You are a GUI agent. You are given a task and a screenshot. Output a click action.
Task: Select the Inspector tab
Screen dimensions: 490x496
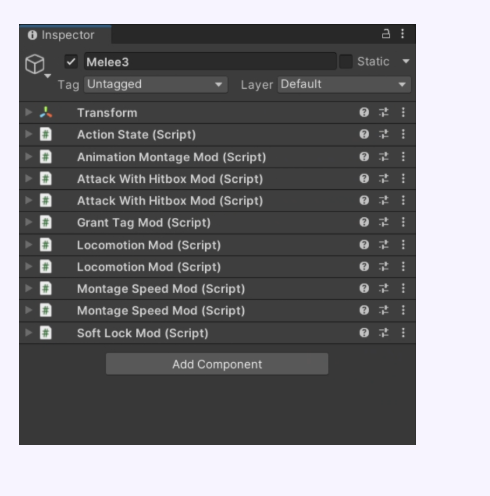tap(65, 35)
